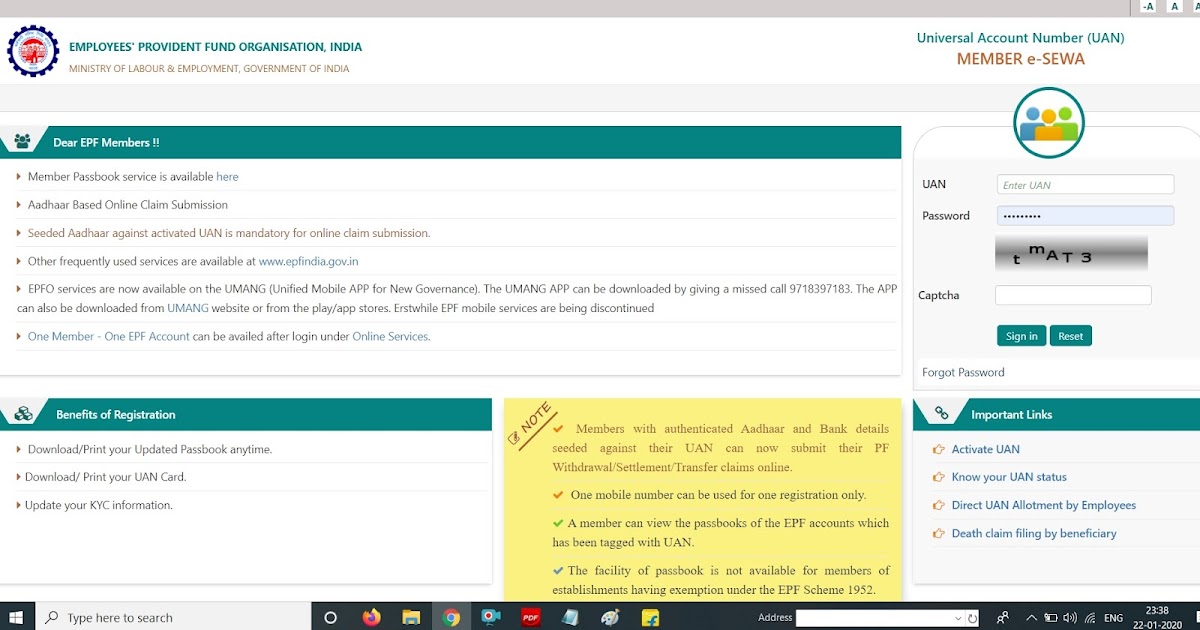Click the Forgot Password link
The width and height of the screenshot is (1200, 630).
pos(963,371)
